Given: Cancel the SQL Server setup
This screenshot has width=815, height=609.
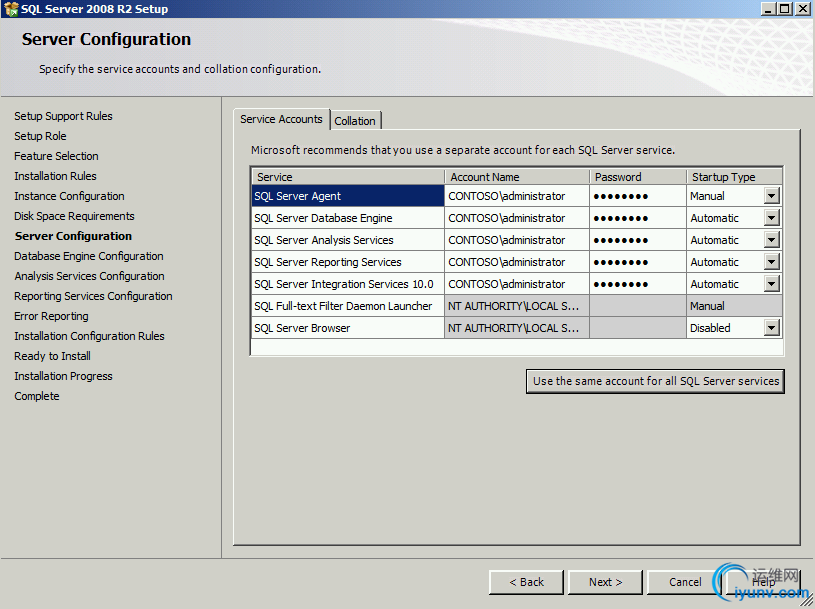Looking at the screenshot, I should pos(685,582).
